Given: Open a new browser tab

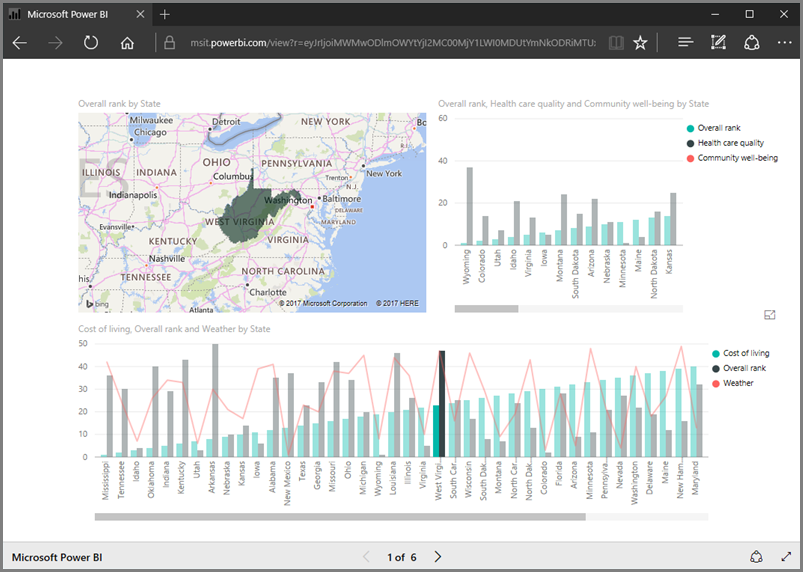Looking at the screenshot, I should click(x=165, y=14).
